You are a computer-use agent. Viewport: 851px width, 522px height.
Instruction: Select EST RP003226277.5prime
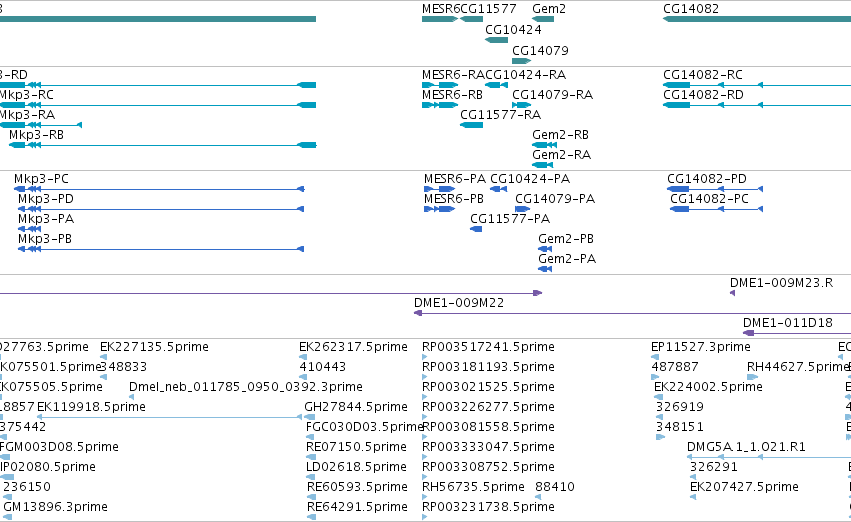488,408
